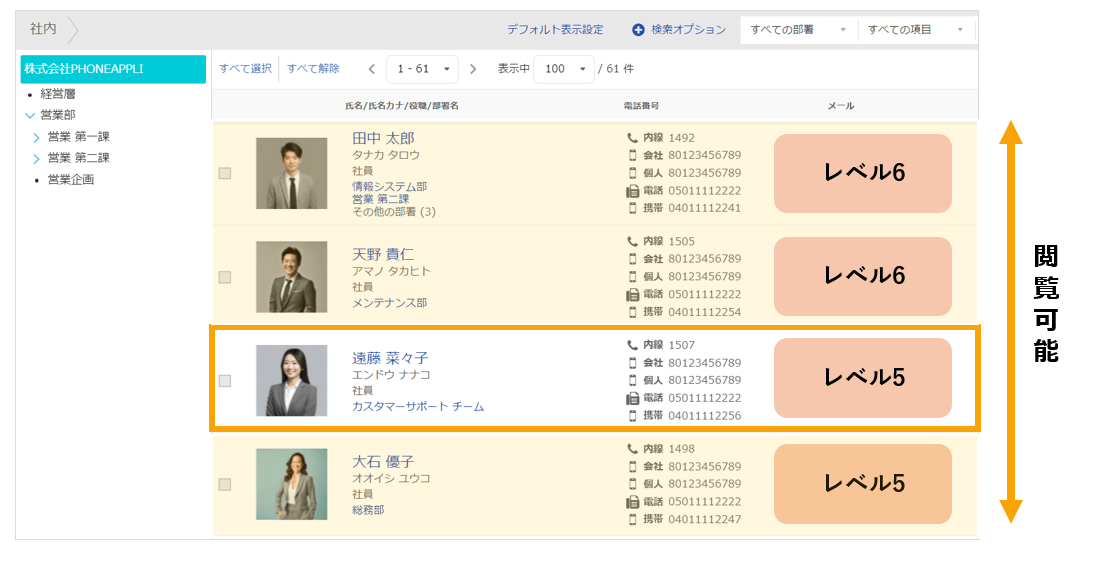Click the 内線 phone icon for 田中 太郎
The width and height of the screenshot is (1094, 567).
coord(632,138)
